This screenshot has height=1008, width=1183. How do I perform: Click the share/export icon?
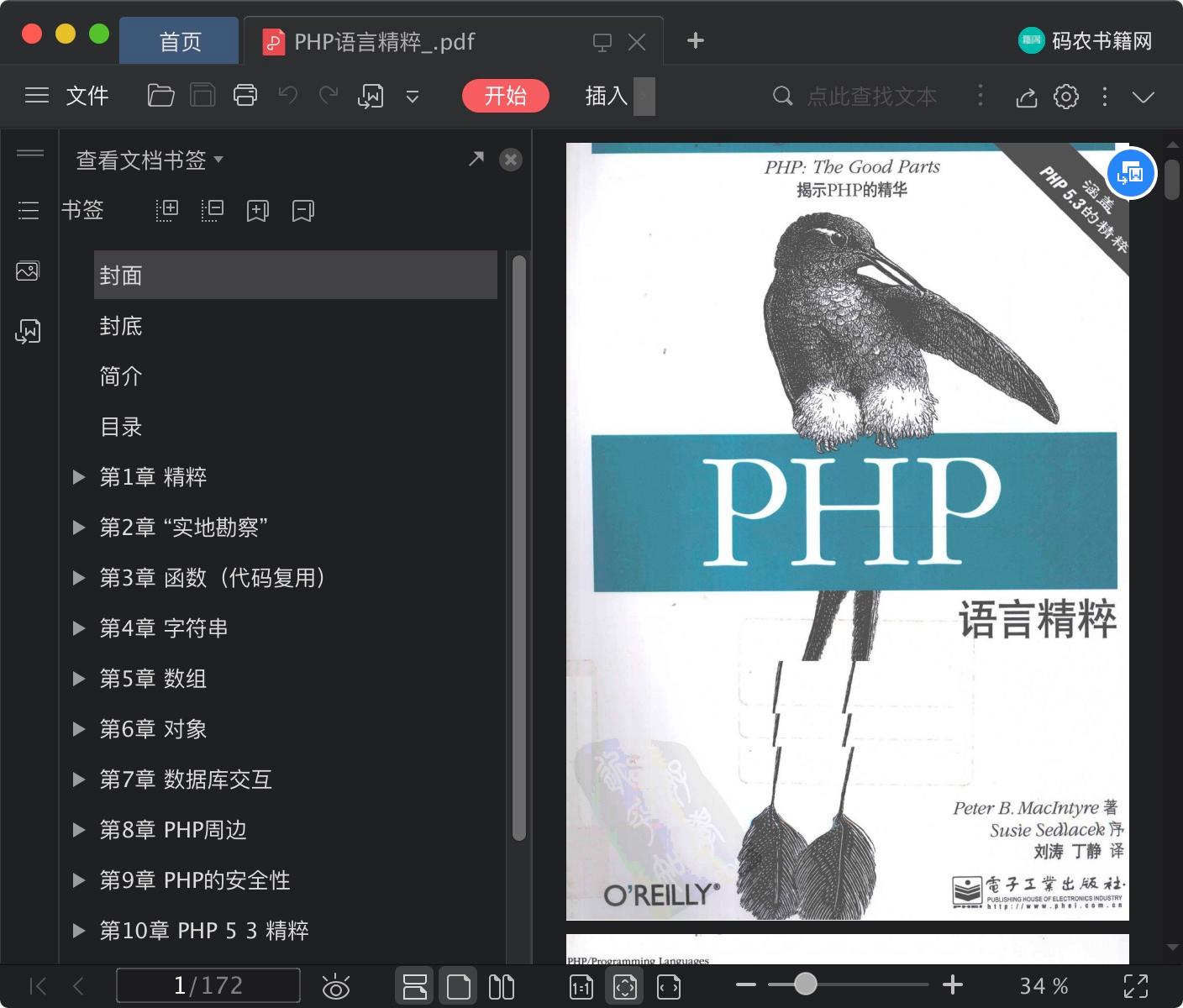pos(1026,97)
